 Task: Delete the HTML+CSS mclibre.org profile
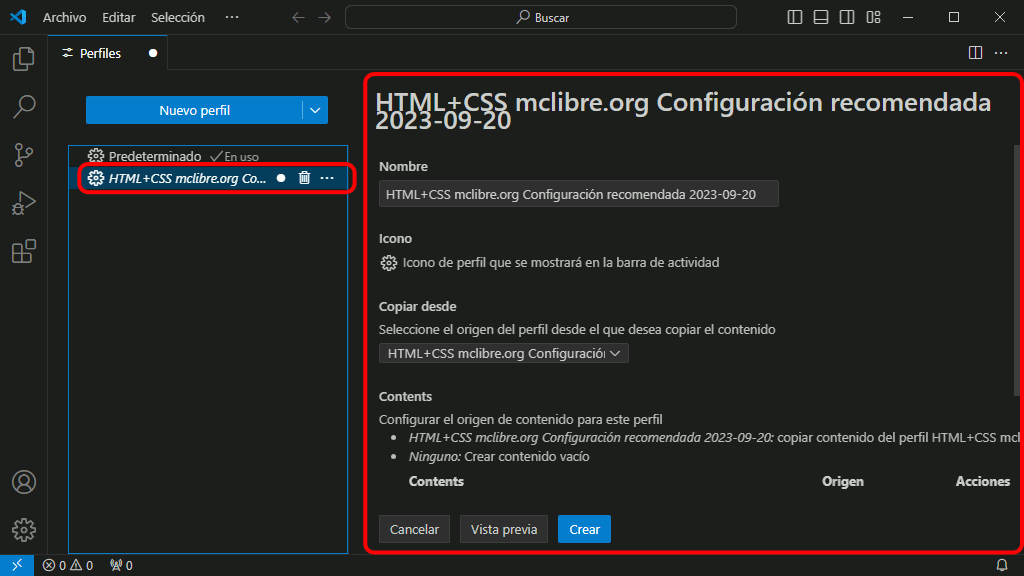pos(304,178)
